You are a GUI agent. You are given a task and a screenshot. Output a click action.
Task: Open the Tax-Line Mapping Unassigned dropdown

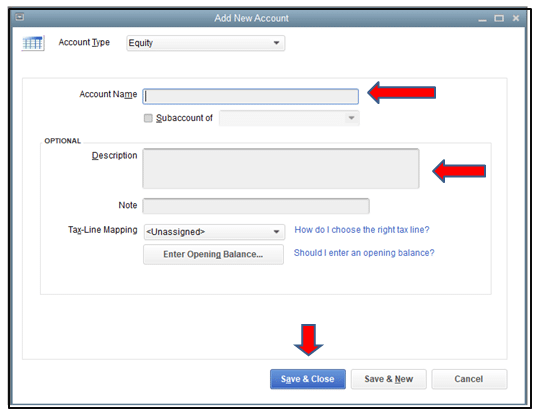[214, 232]
